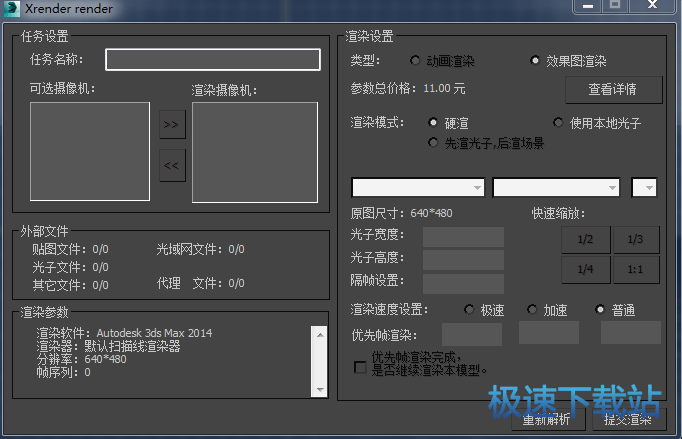Image resolution: width=682 pixels, height=439 pixels.
Task: Open 查看详情 price details
Action: (613, 90)
